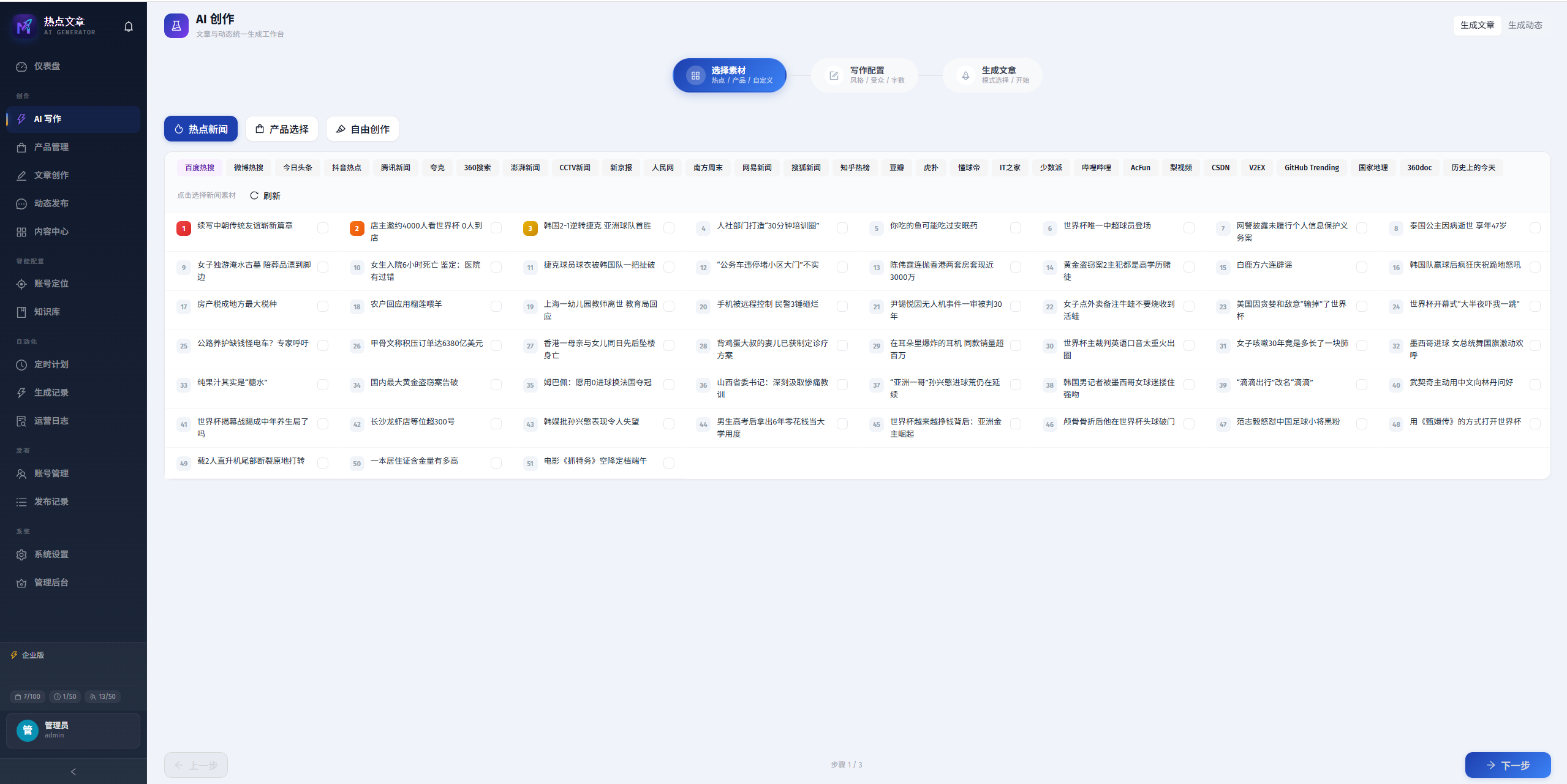Switch to 微博热搜 source tab
The width and height of the screenshot is (1567, 784).
249,168
